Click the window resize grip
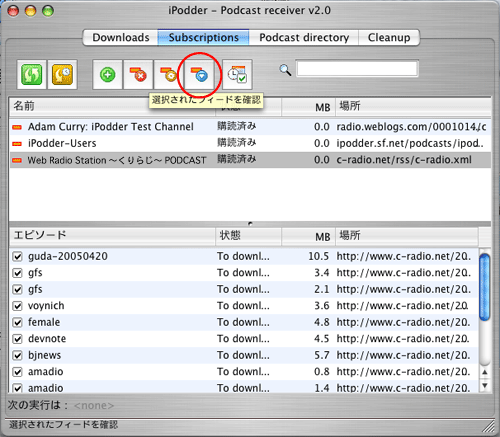Image resolution: width=500 pixels, height=437 pixels. click(488, 427)
